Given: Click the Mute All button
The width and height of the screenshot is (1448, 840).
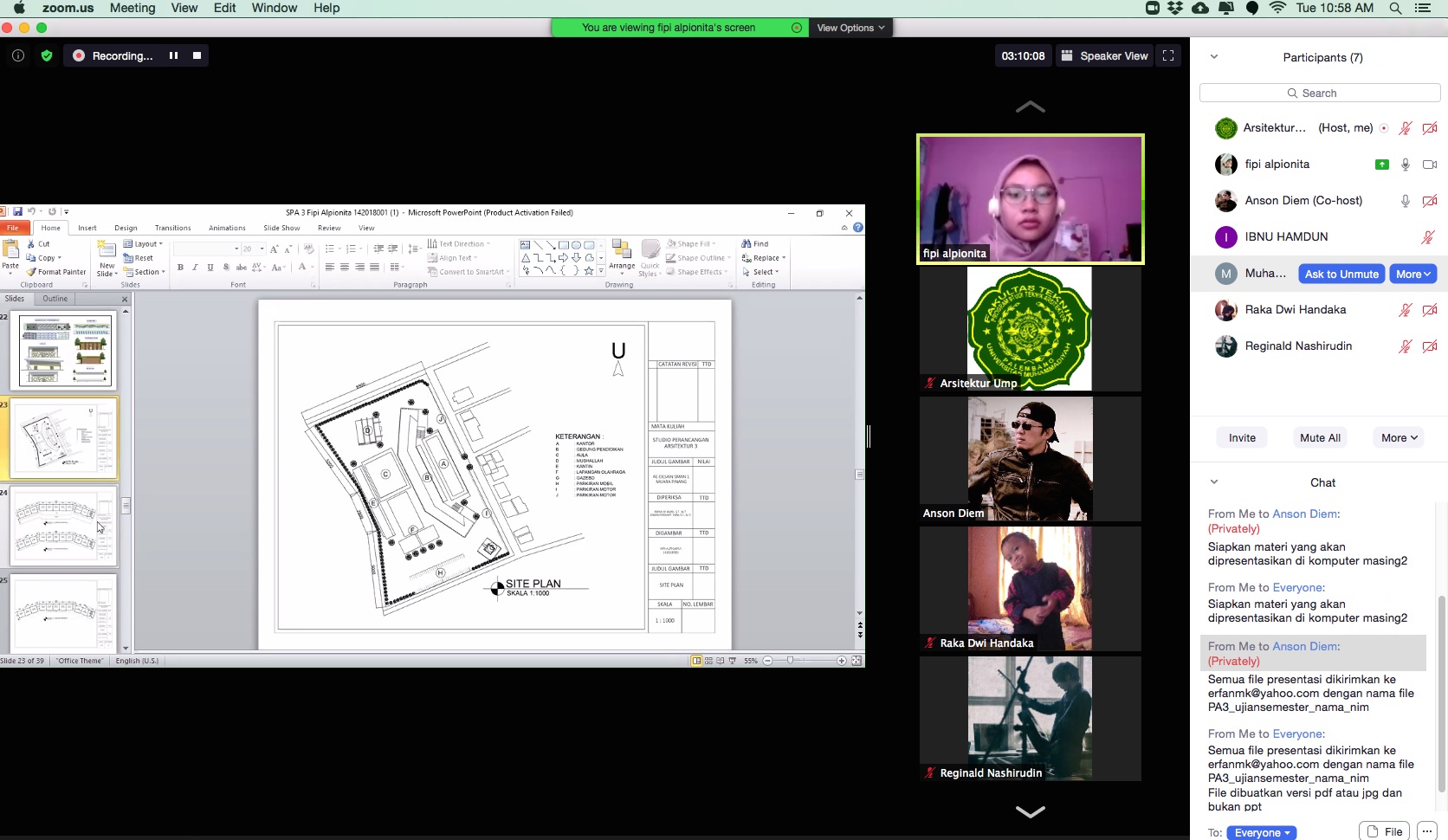Looking at the screenshot, I should point(1320,437).
